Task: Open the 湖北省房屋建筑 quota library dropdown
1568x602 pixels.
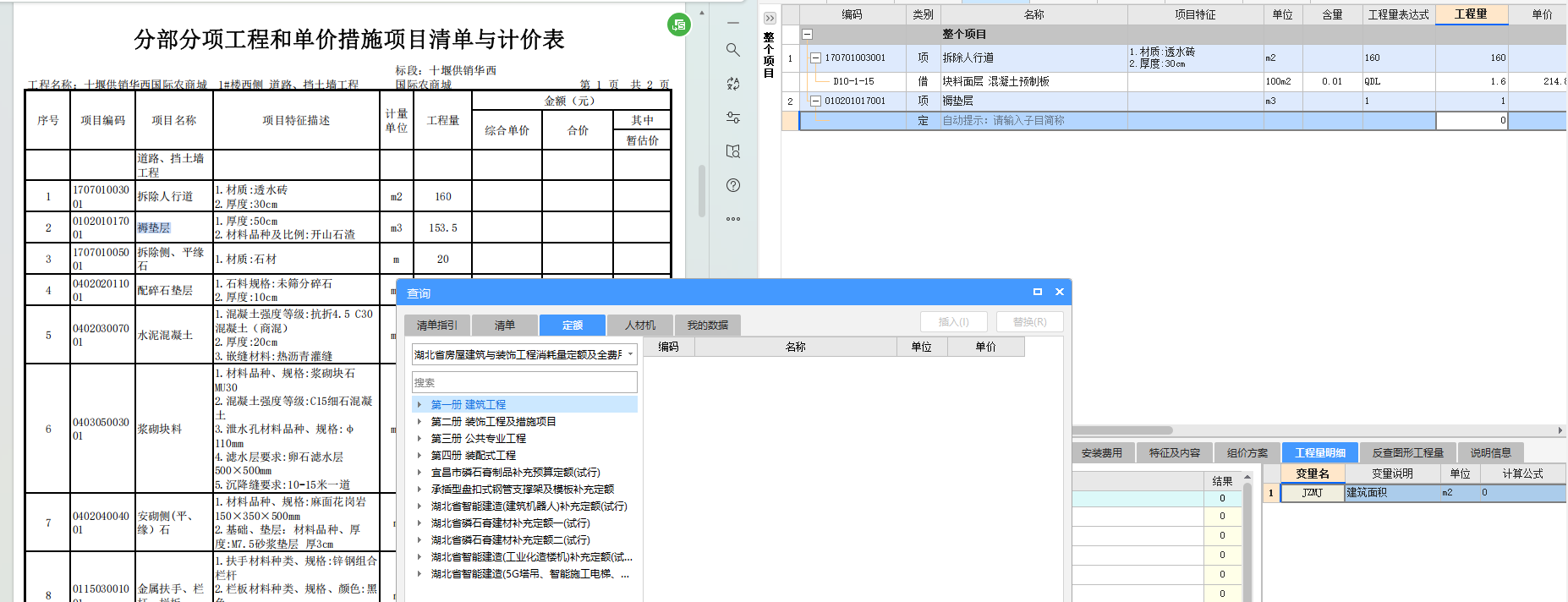Action: pos(630,354)
